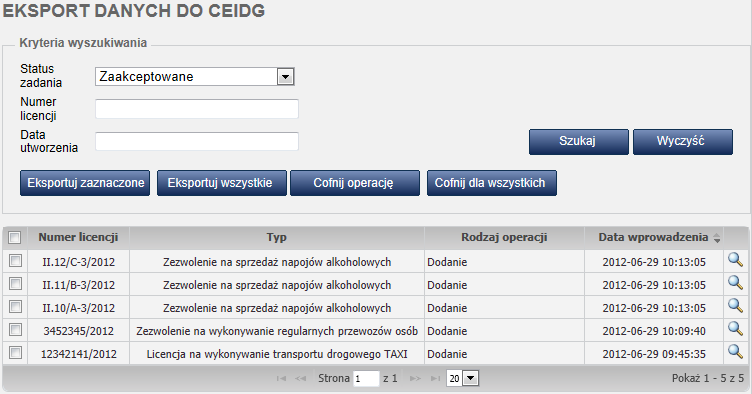This screenshot has height=394, width=752.
Task: Click 'Zezwolenie na wykonywanie regularnych przewozów osób'
Action: pyautogui.click(x=277, y=331)
